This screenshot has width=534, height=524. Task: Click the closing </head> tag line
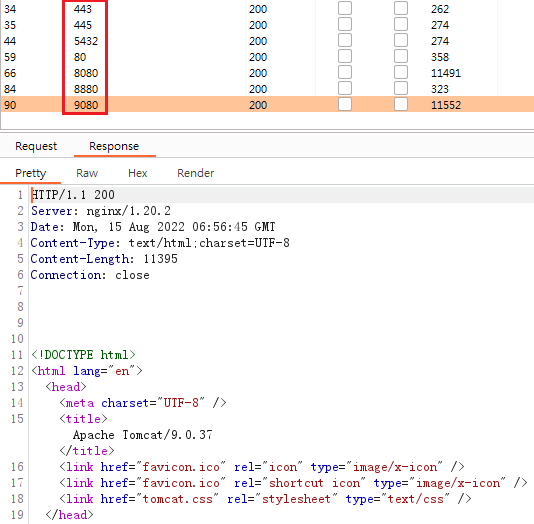pyautogui.click(x=69, y=515)
